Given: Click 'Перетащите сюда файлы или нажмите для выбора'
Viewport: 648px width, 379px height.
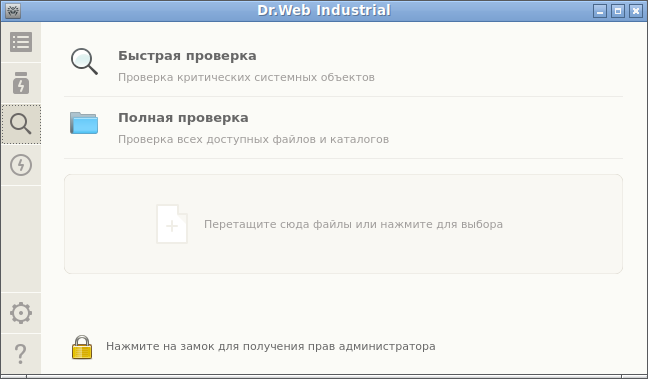Looking at the screenshot, I should [353, 224].
